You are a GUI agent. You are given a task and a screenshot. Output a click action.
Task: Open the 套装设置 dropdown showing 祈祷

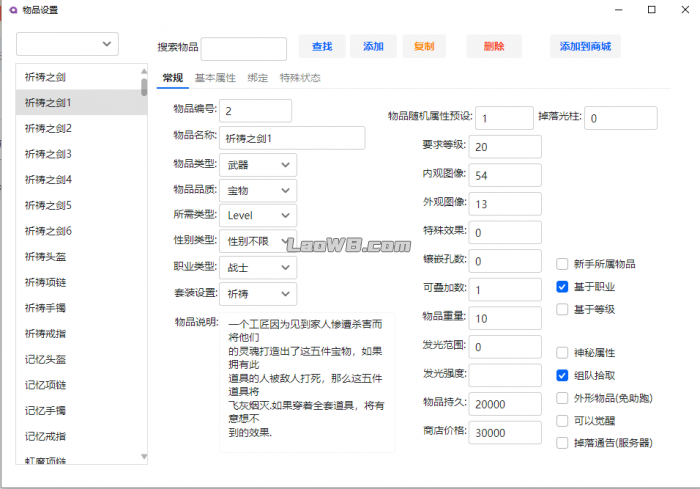click(x=258, y=293)
